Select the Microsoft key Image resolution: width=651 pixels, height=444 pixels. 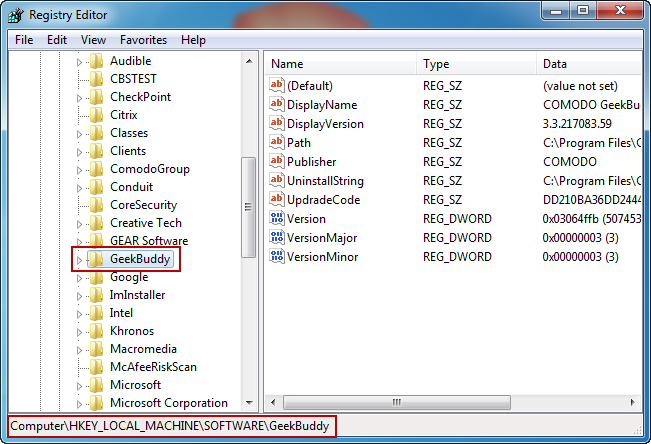[135, 385]
